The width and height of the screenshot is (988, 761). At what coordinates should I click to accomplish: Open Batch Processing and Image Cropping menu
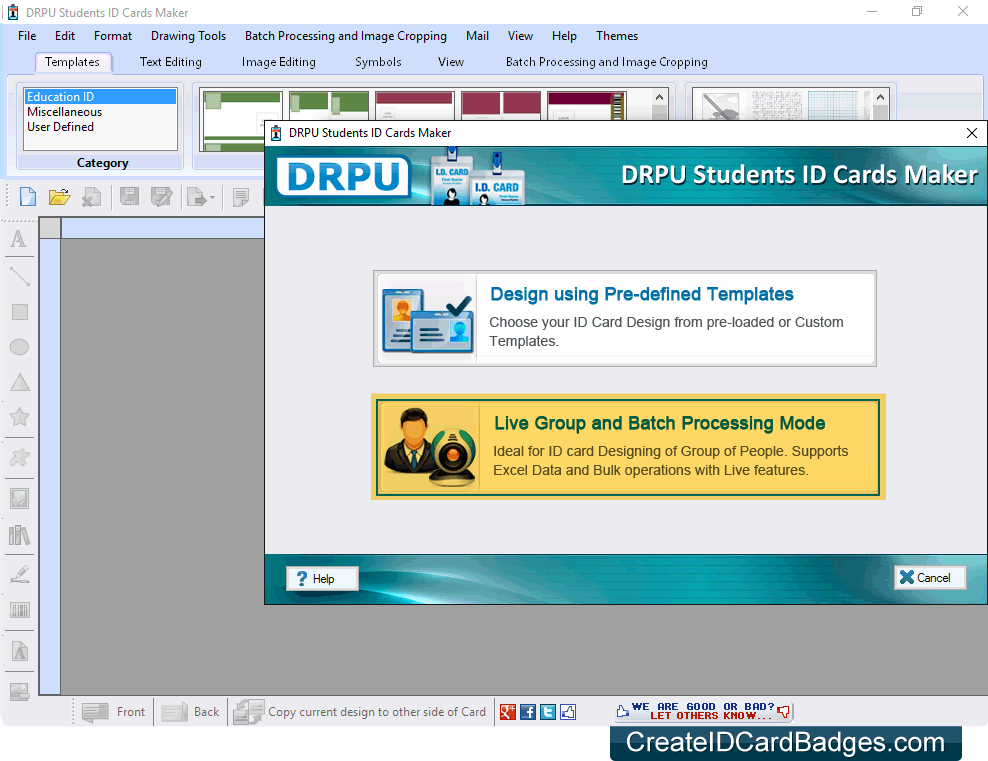[x=346, y=36]
